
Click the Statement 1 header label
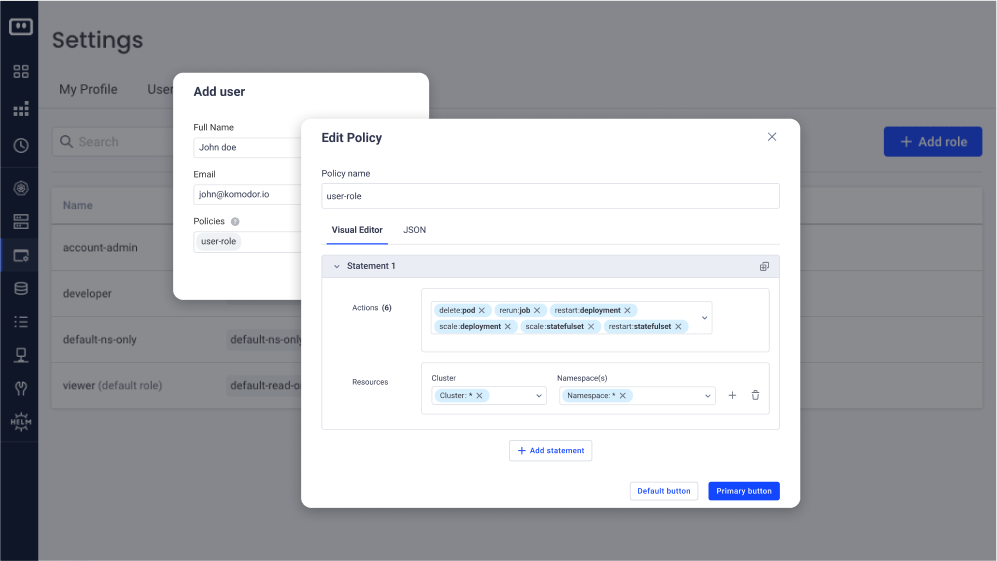click(x=371, y=267)
